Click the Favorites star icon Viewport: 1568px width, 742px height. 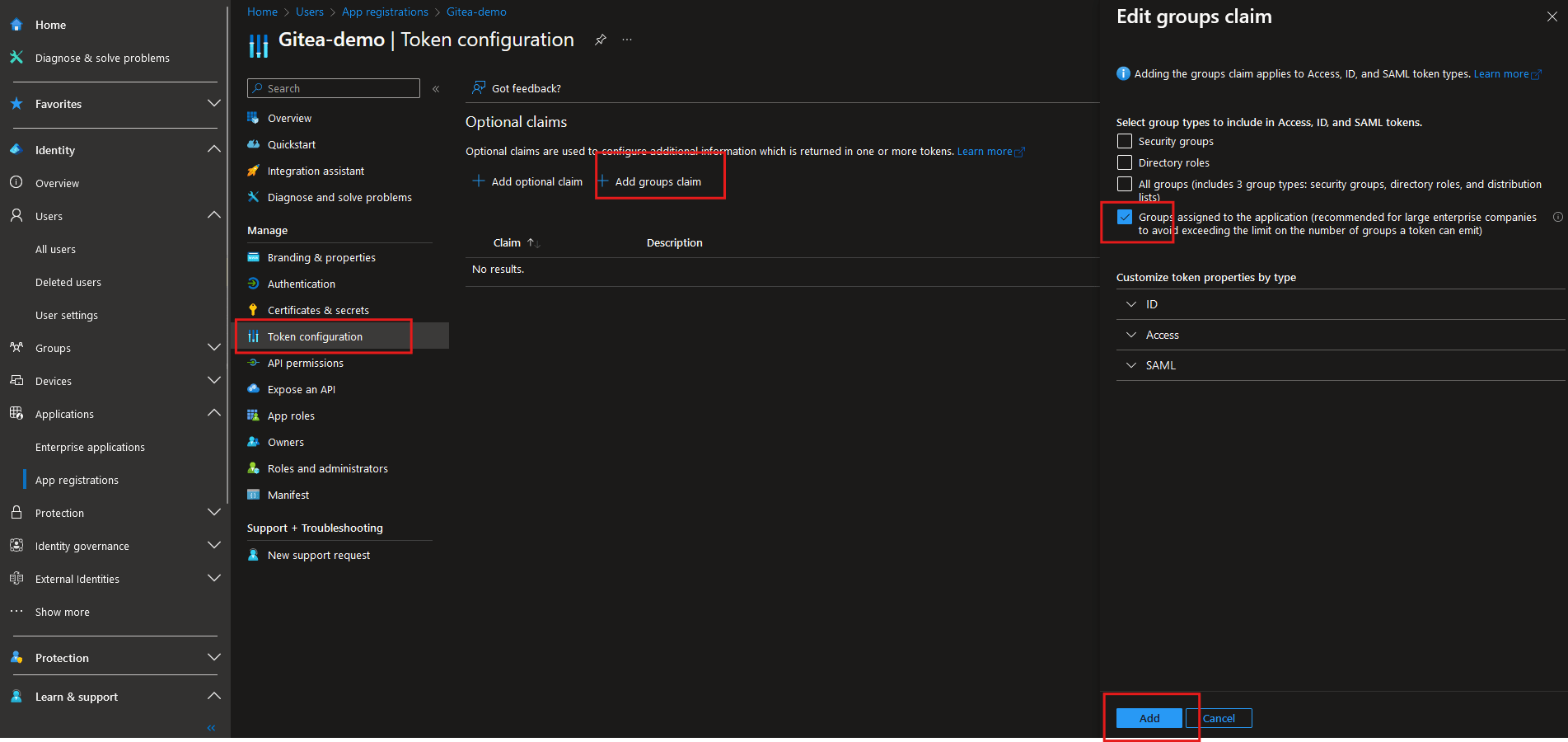pyautogui.click(x=16, y=104)
